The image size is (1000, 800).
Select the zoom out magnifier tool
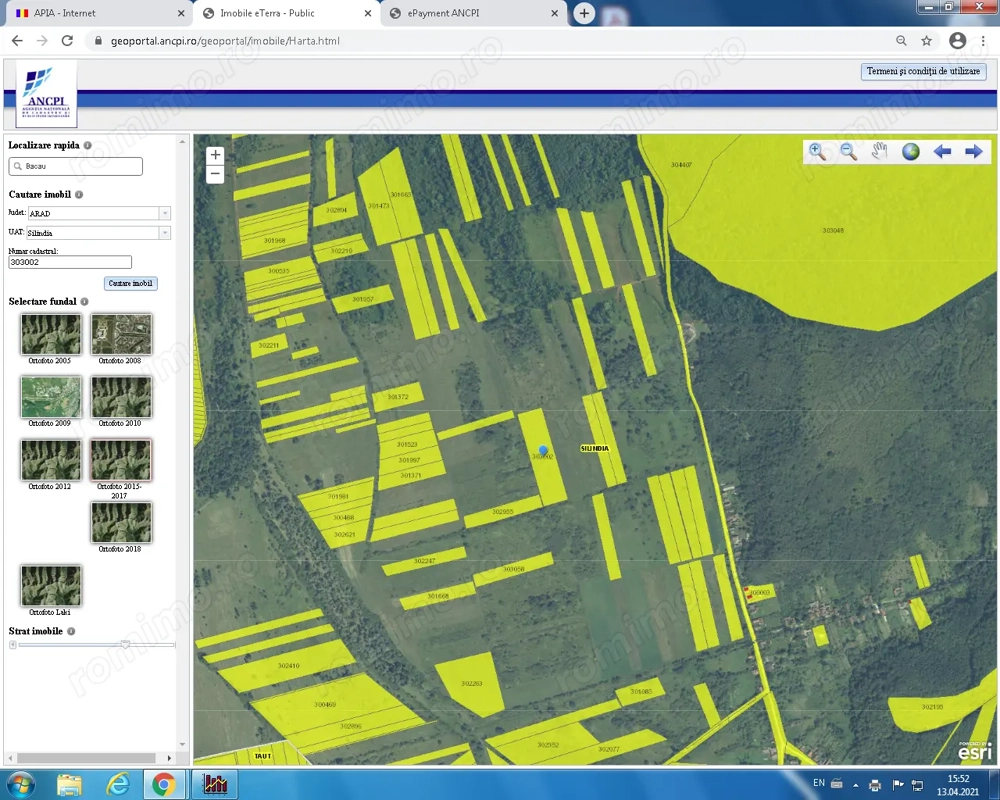848,151
